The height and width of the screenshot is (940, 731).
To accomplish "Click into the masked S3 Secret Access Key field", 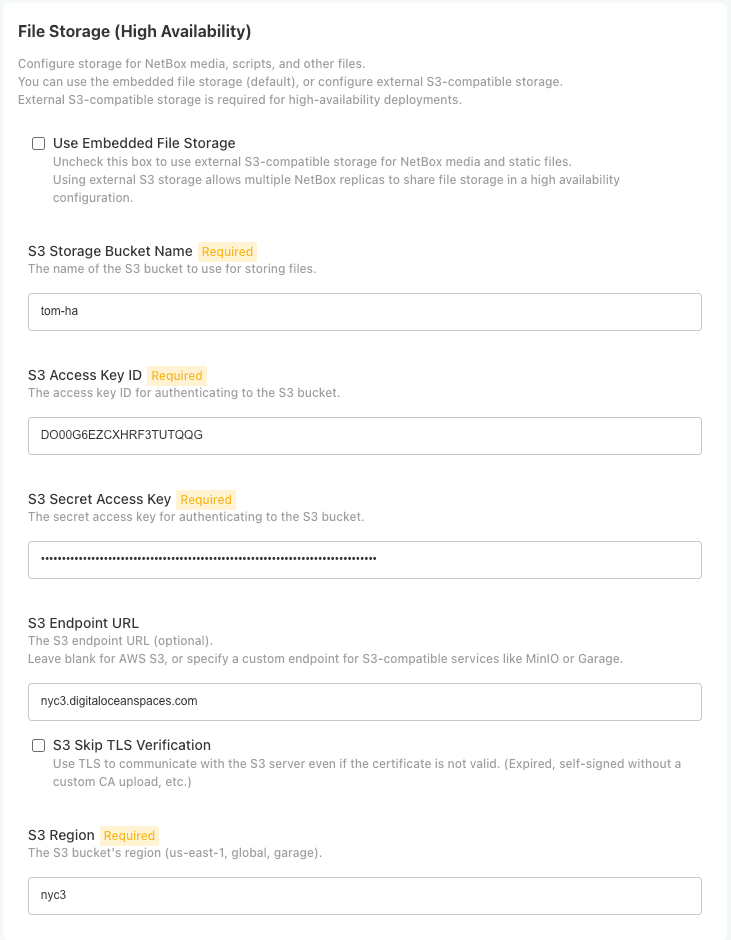I will tap(365, 559).
